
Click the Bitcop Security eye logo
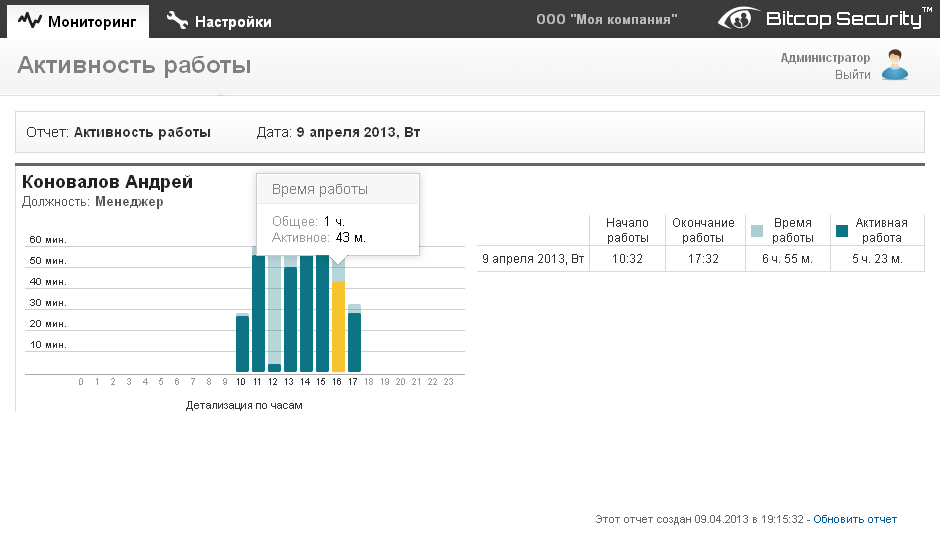tap(738, 19)
